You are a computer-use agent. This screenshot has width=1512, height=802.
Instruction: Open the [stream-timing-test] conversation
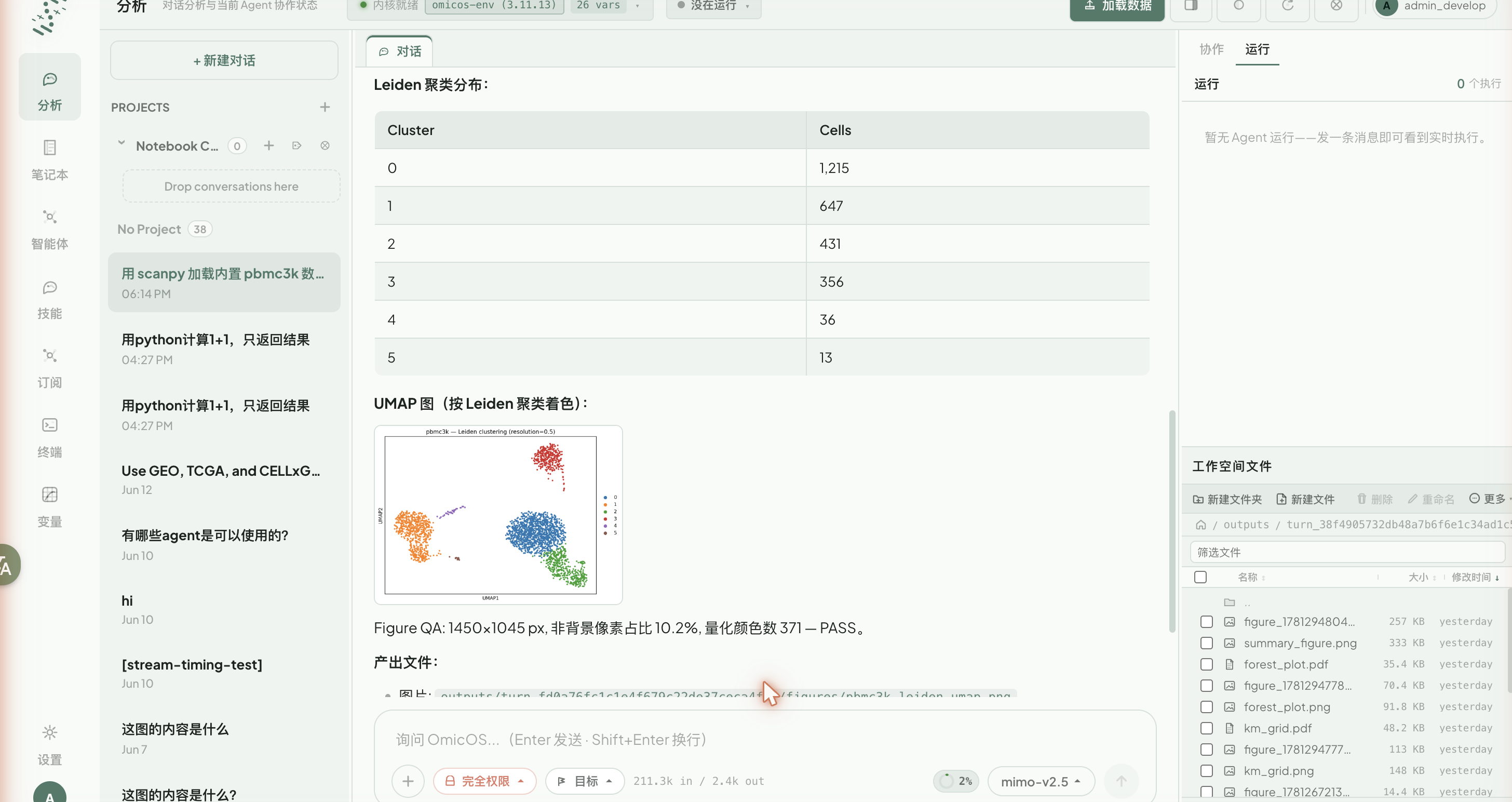coord(224,673)
